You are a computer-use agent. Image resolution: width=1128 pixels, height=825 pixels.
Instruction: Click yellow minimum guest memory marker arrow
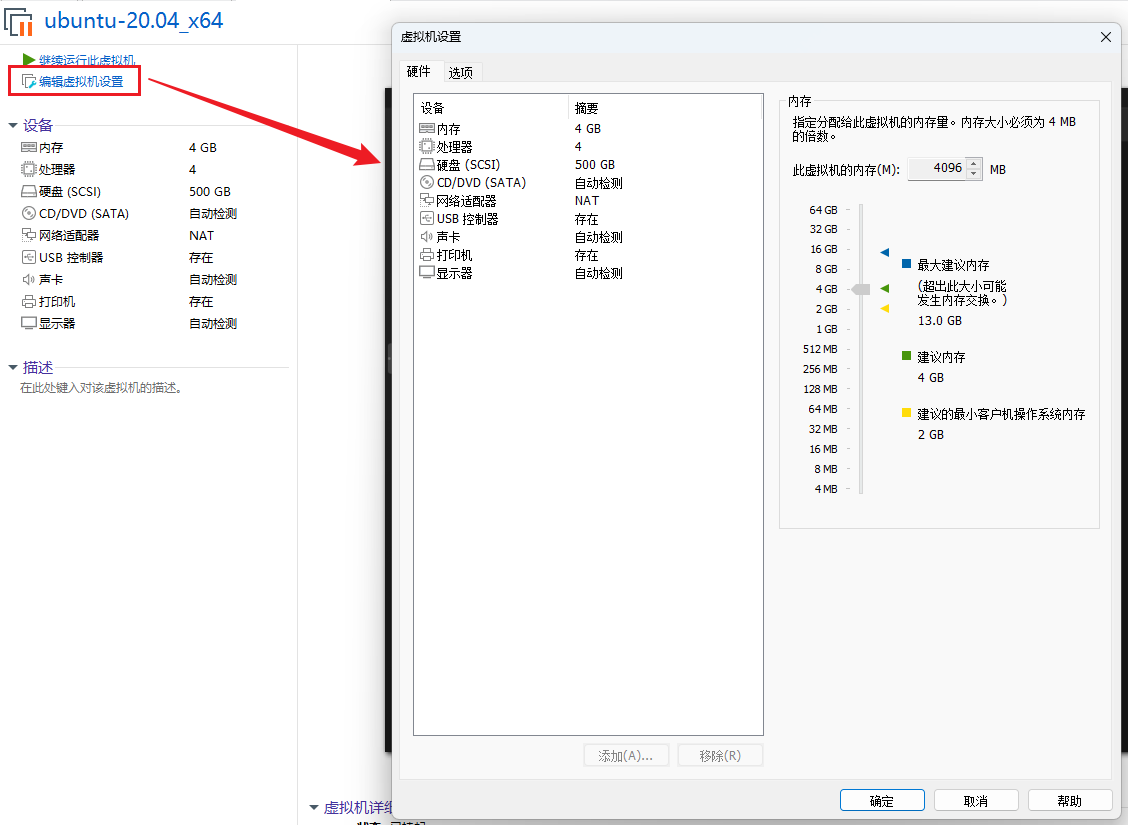pos(885,309)
